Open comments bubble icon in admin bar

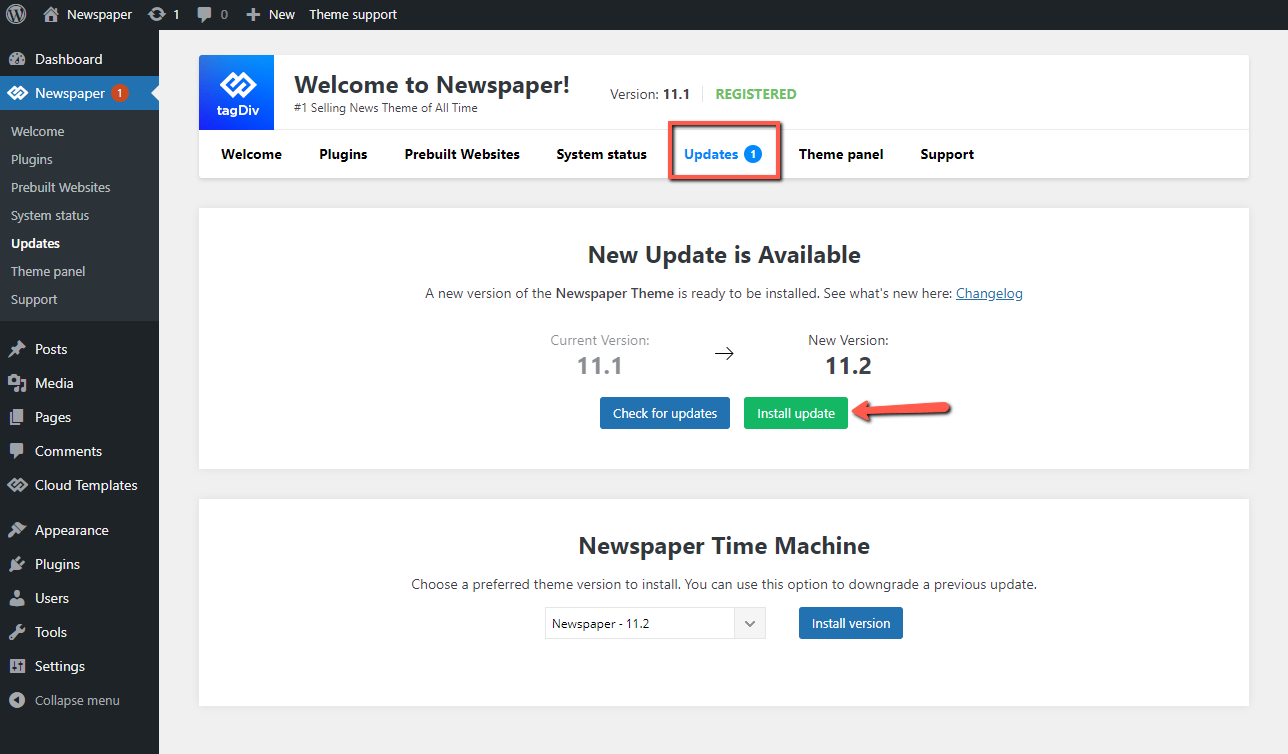click(205, 15)
